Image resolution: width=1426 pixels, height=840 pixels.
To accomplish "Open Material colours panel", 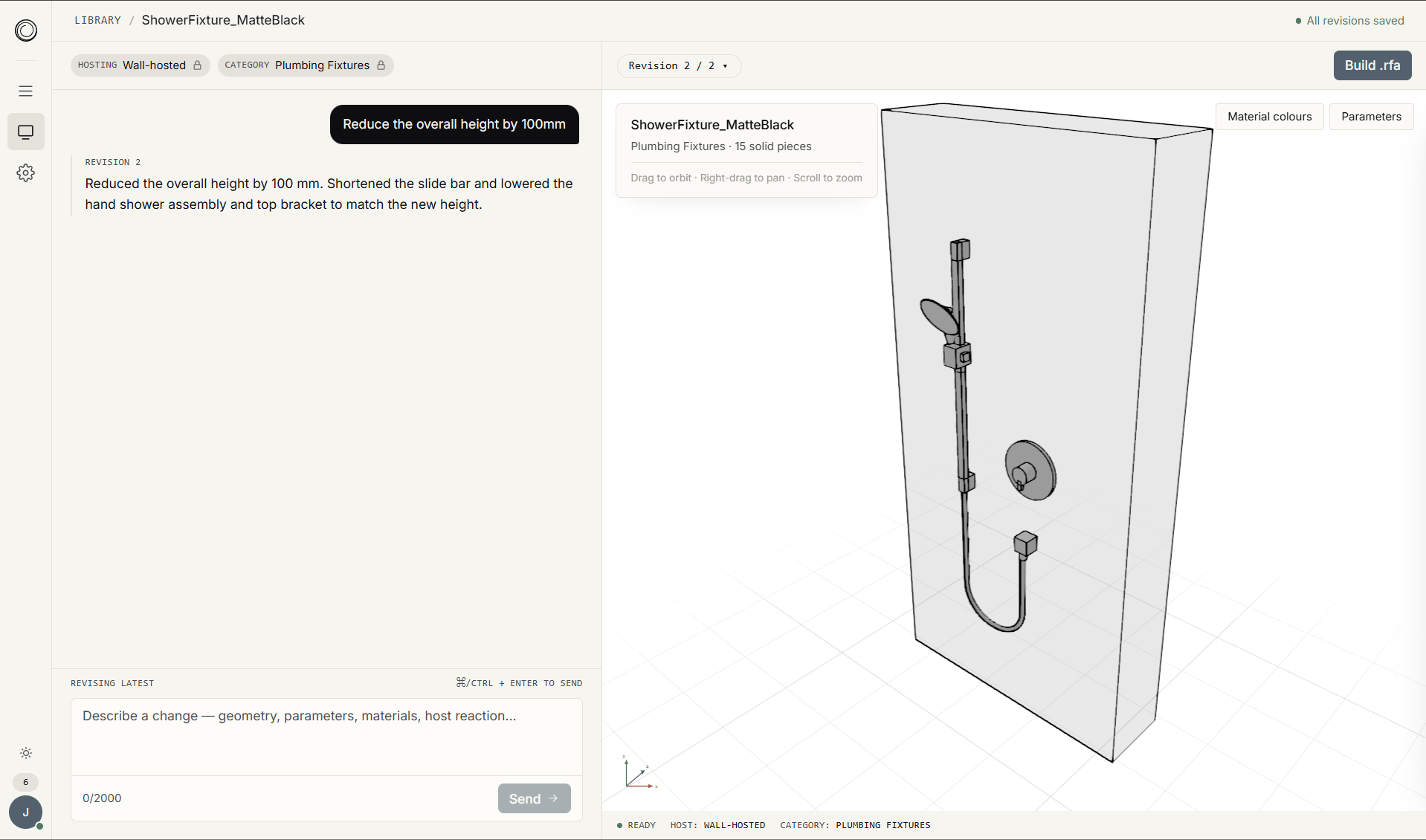I will 1270,117.
